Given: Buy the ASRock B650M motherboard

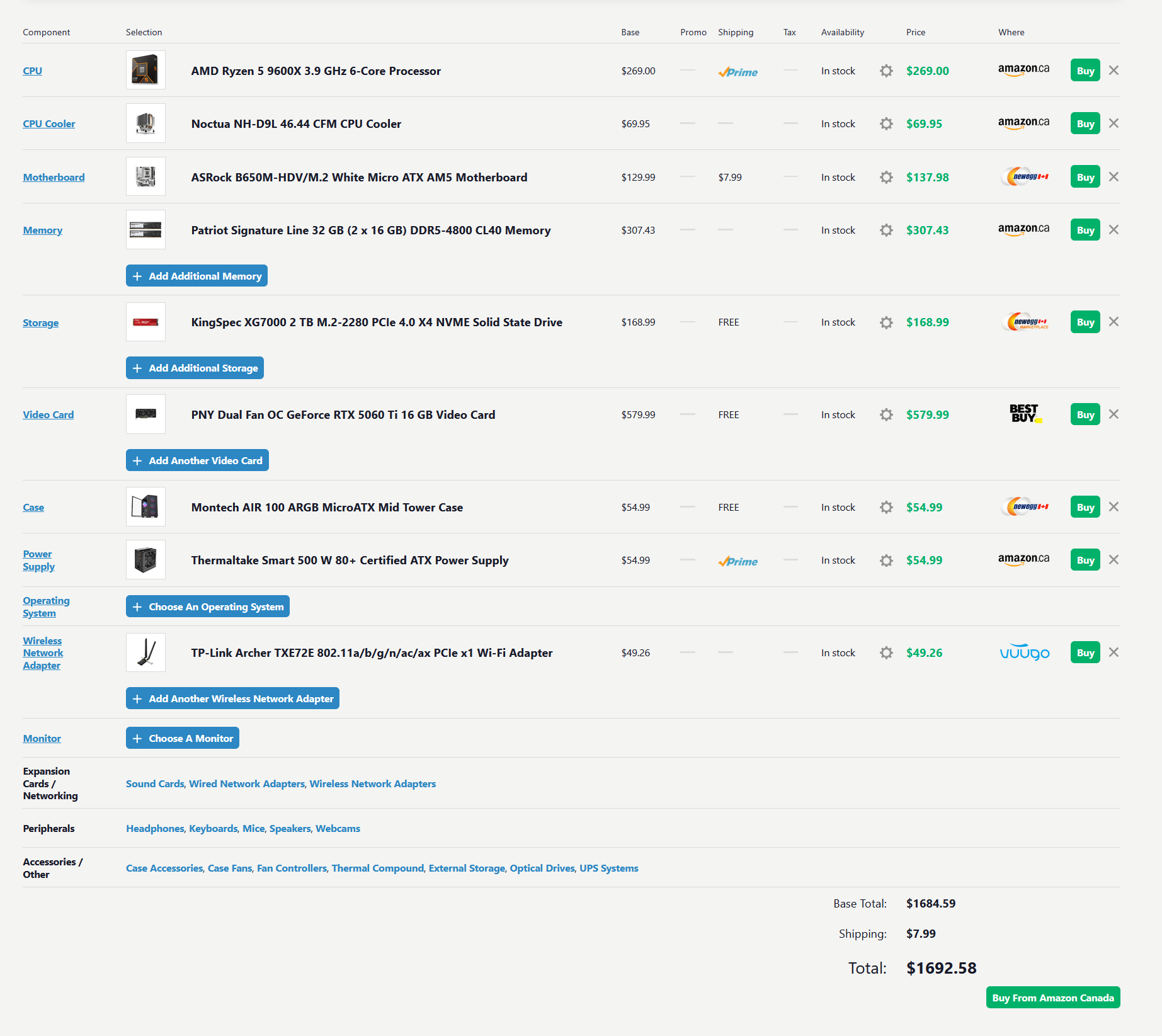Looking at the screenshot, I should point(1085,177).
